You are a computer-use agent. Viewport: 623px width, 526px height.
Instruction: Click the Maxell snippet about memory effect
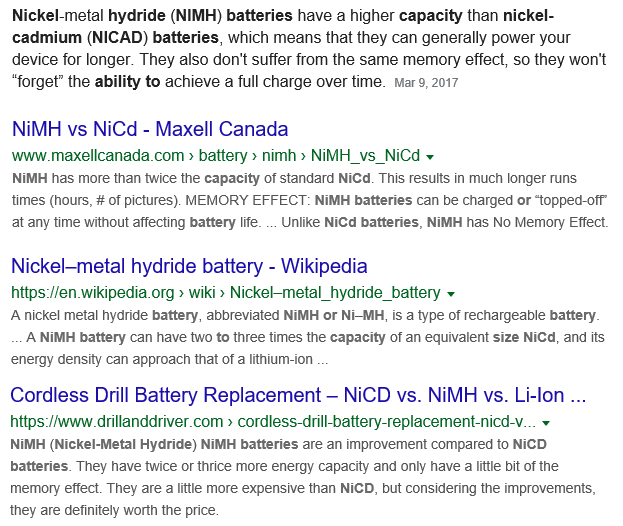point(310,200)
